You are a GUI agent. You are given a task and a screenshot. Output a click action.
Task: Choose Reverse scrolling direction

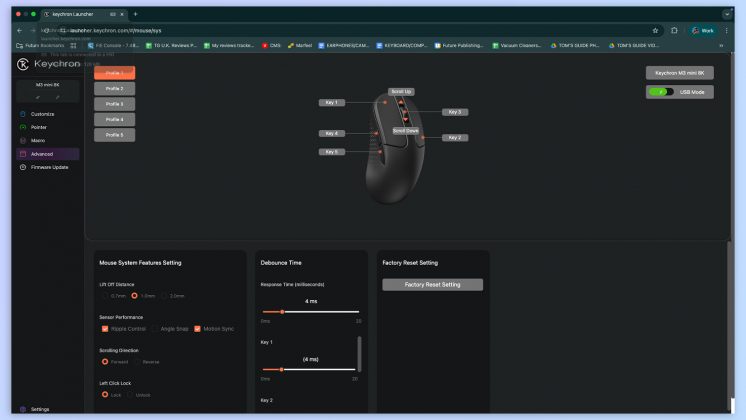pyautogui.click(x=135, y=361)
